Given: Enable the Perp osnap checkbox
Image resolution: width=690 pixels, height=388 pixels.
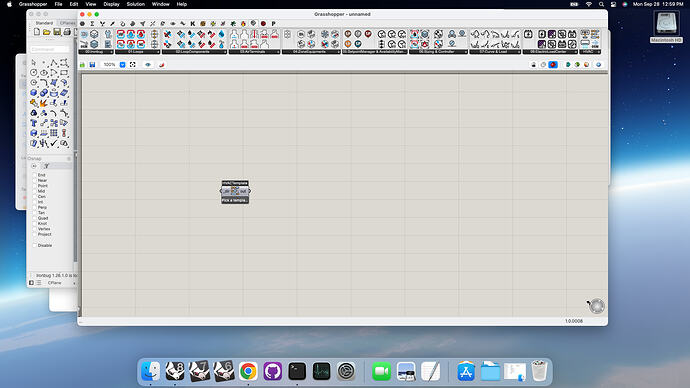Looking at the screenshot, I should coord(34,207).
